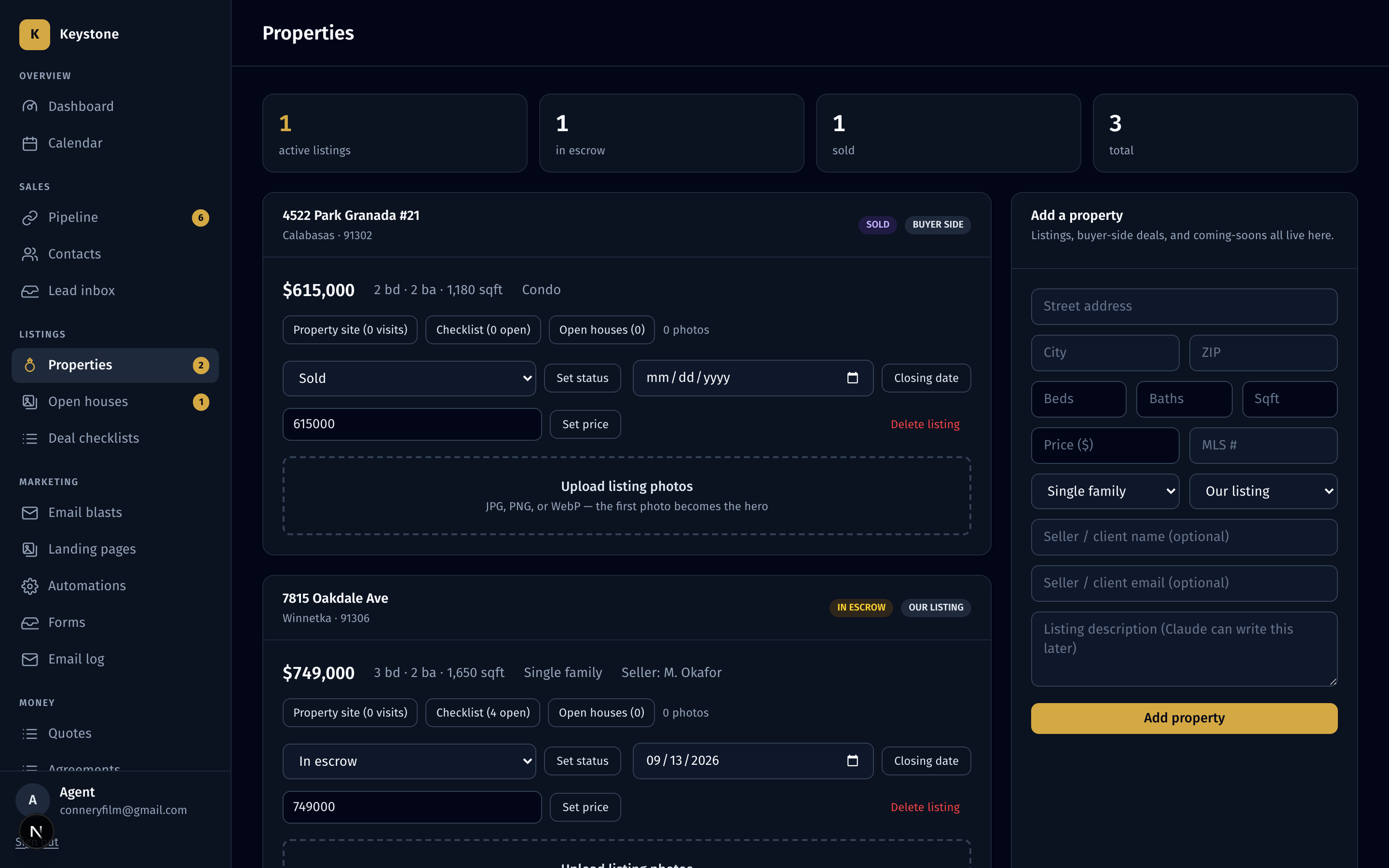Open Checklist (0 open) for Park Granada
This screenshot has width=1389, height=868.
(483, 330)
